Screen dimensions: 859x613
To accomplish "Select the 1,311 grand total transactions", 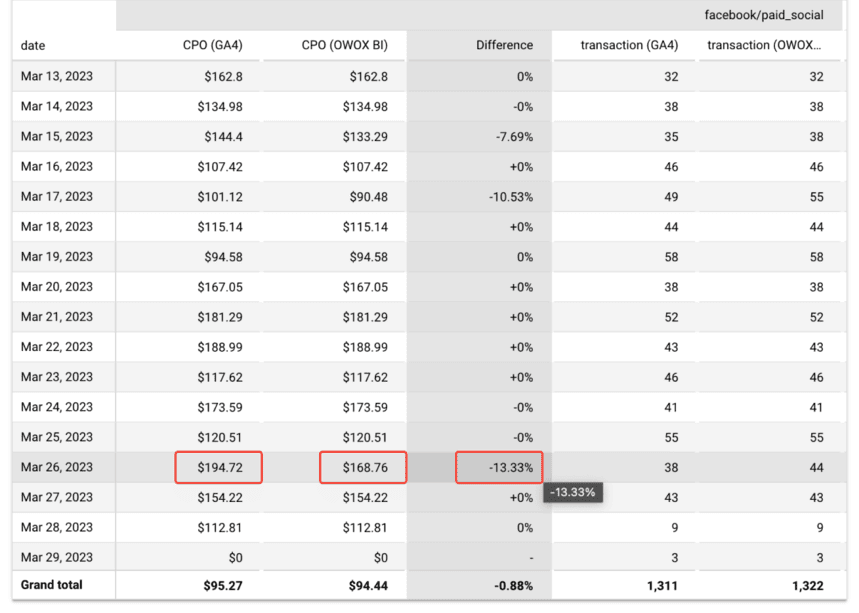I will click(662, 586).
